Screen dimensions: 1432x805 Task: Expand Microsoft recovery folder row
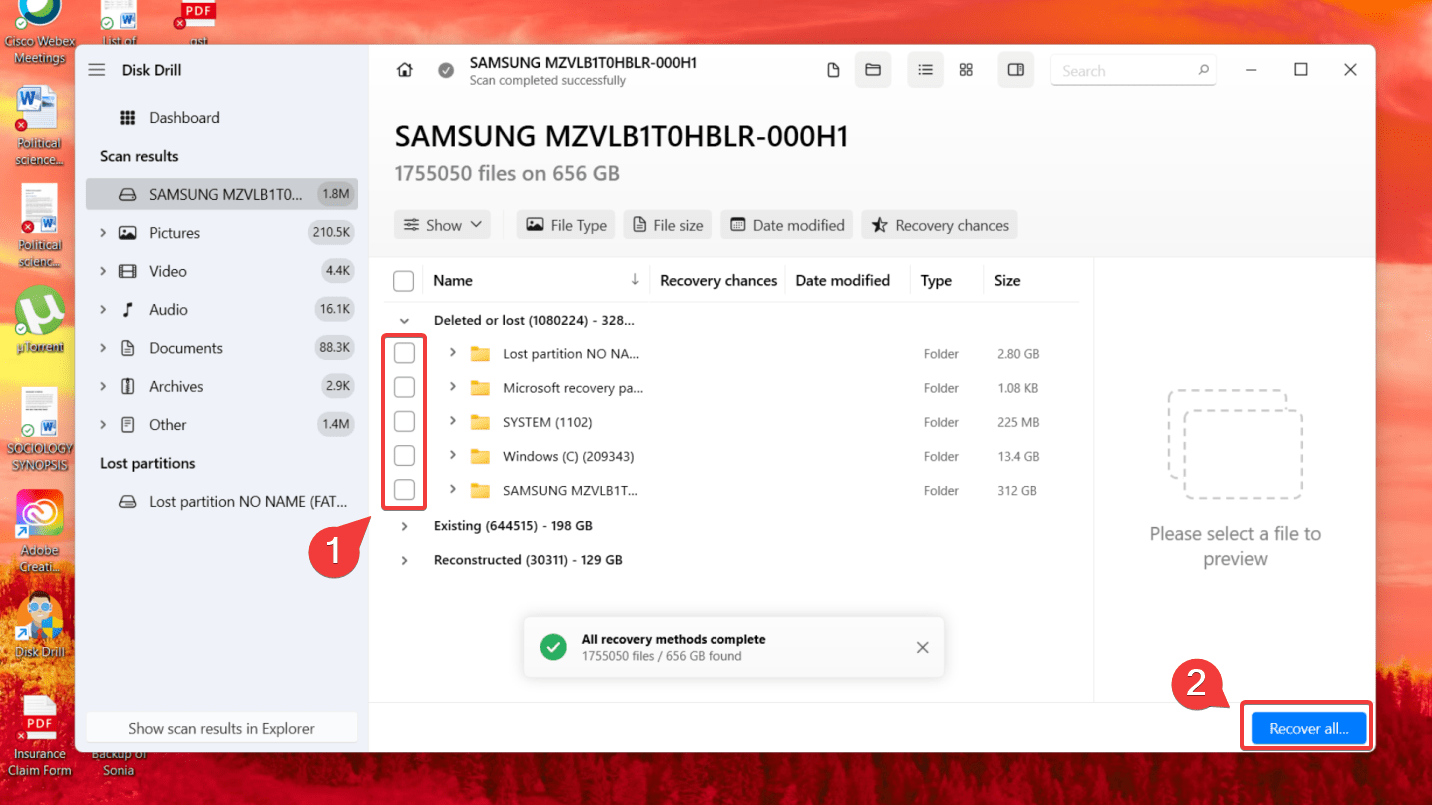[452, 387]
